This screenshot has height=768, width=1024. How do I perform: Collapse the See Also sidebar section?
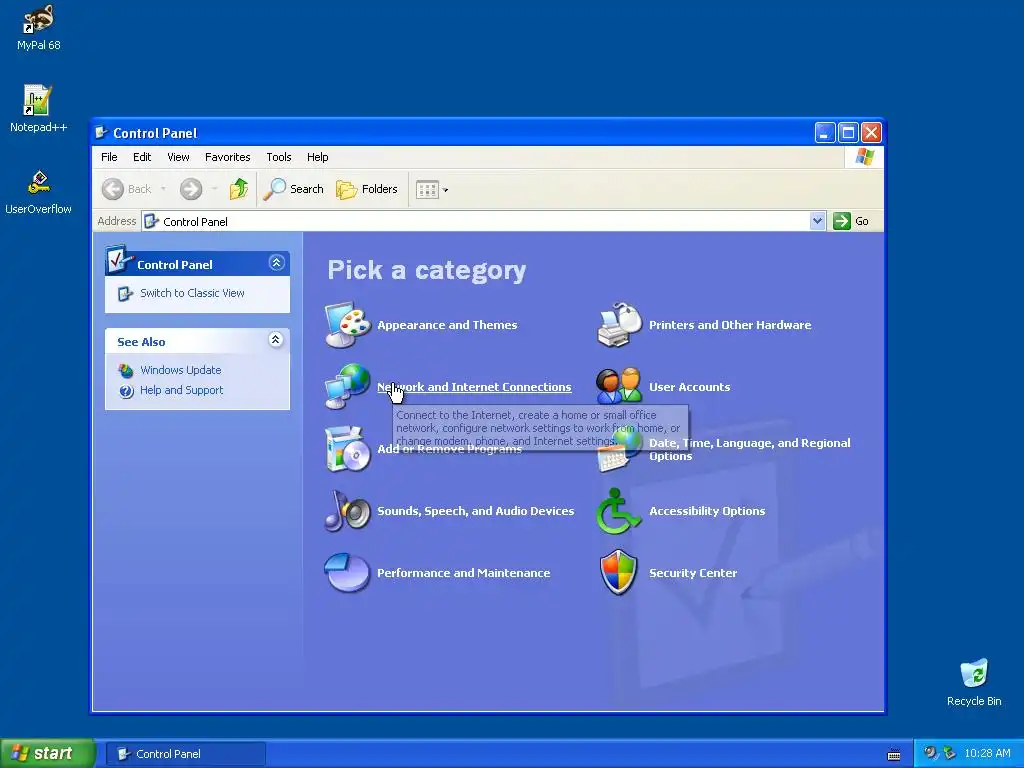tap(276, 340)
